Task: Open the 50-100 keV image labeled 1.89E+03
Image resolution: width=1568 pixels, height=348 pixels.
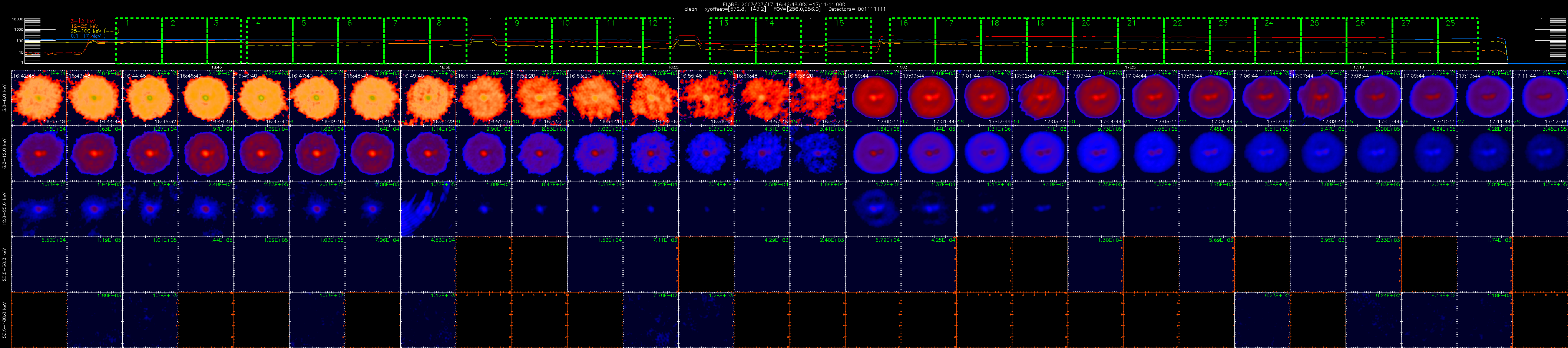Action: [x=95, y=319]
